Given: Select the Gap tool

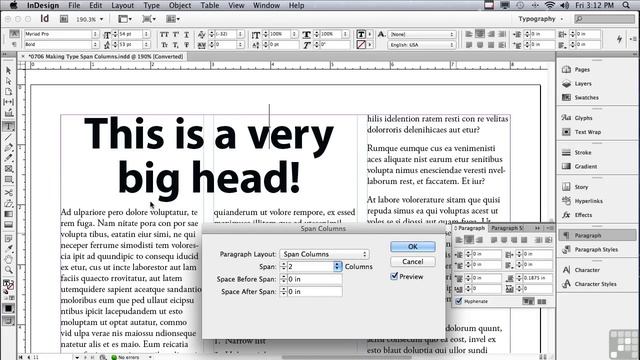Looking at the screenshot, I should (x=9, y=102).
